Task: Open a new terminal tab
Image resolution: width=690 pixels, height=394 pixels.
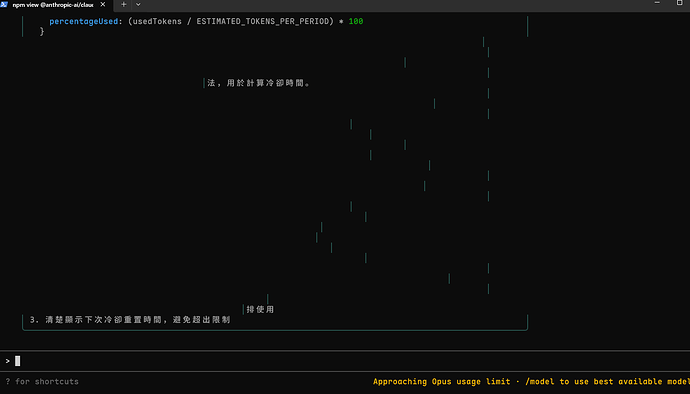Action: (124, 4)
